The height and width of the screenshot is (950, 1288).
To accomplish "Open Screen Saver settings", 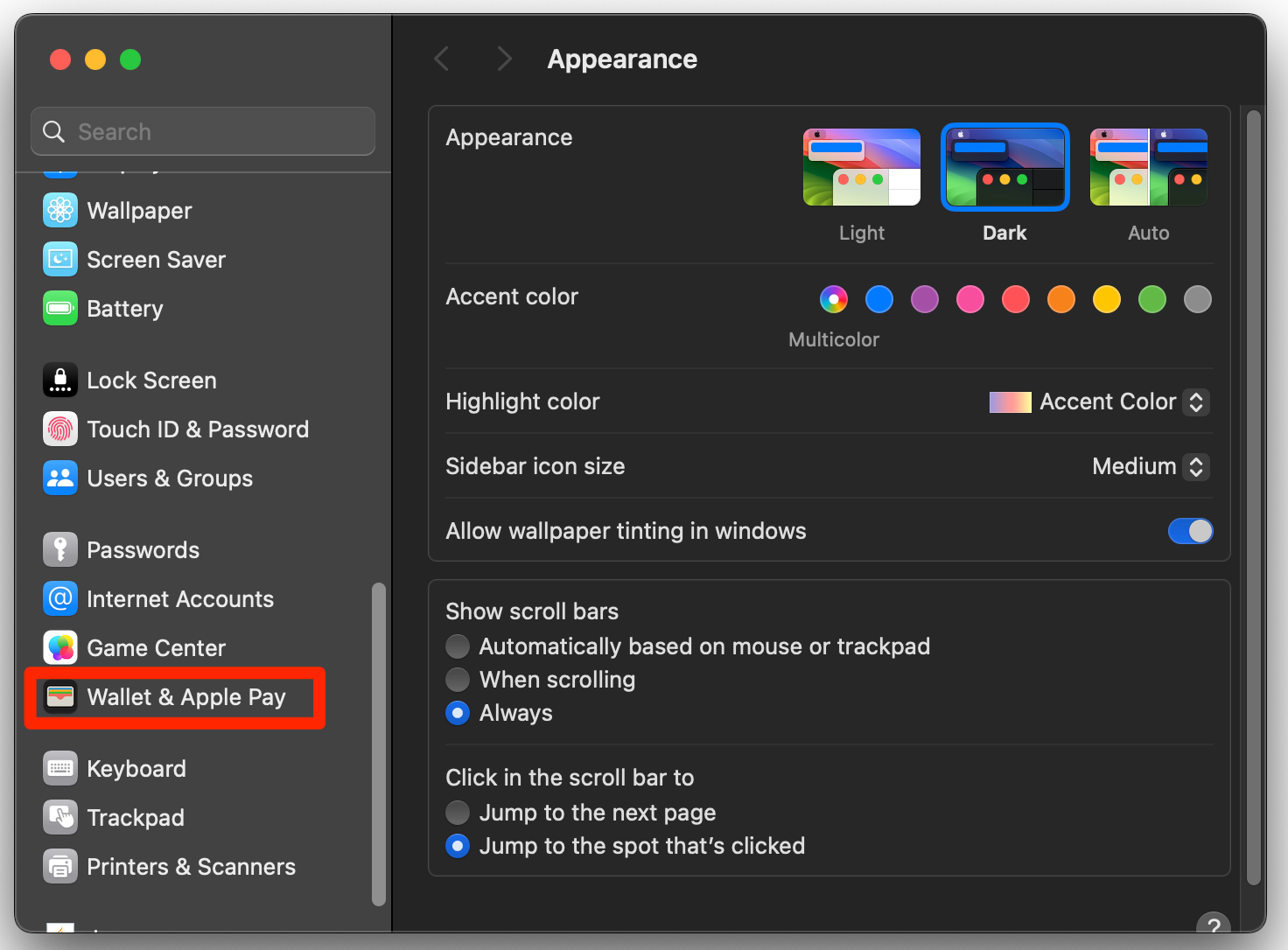I will 156,259.
